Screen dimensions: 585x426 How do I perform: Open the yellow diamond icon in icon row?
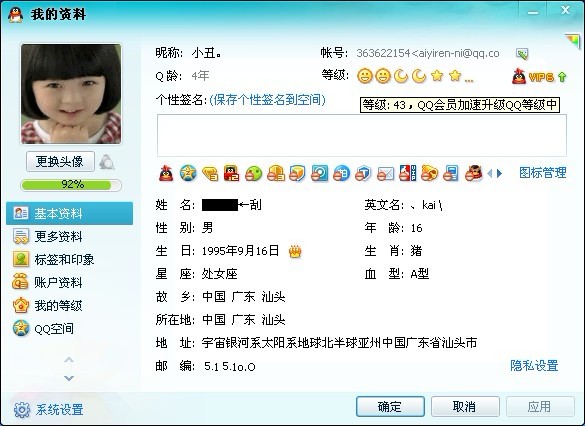click(x=210, y=173)
